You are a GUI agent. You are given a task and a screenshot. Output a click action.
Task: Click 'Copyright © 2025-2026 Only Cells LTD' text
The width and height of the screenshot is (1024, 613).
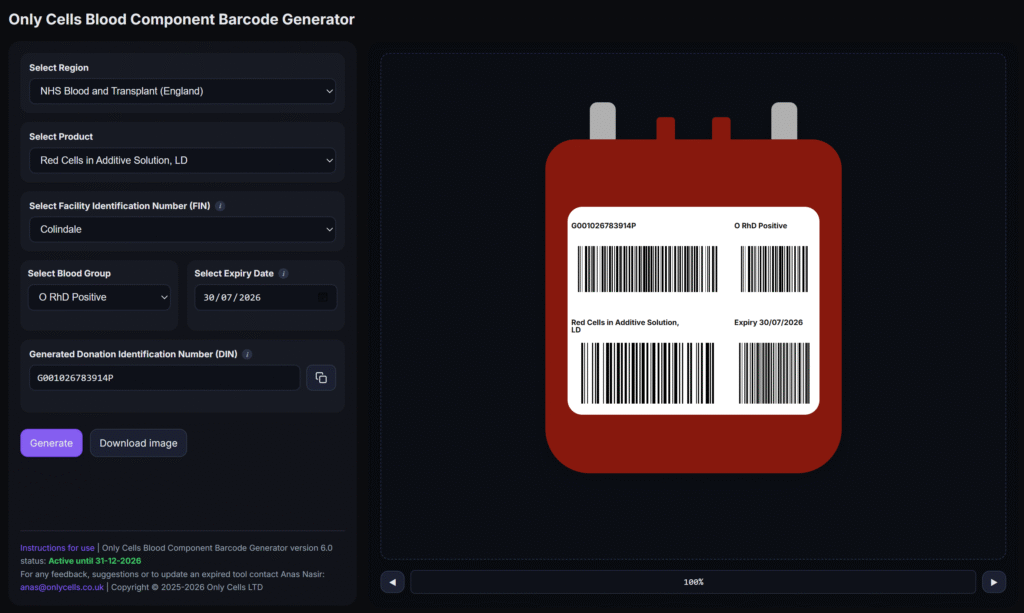pos(187,587)
